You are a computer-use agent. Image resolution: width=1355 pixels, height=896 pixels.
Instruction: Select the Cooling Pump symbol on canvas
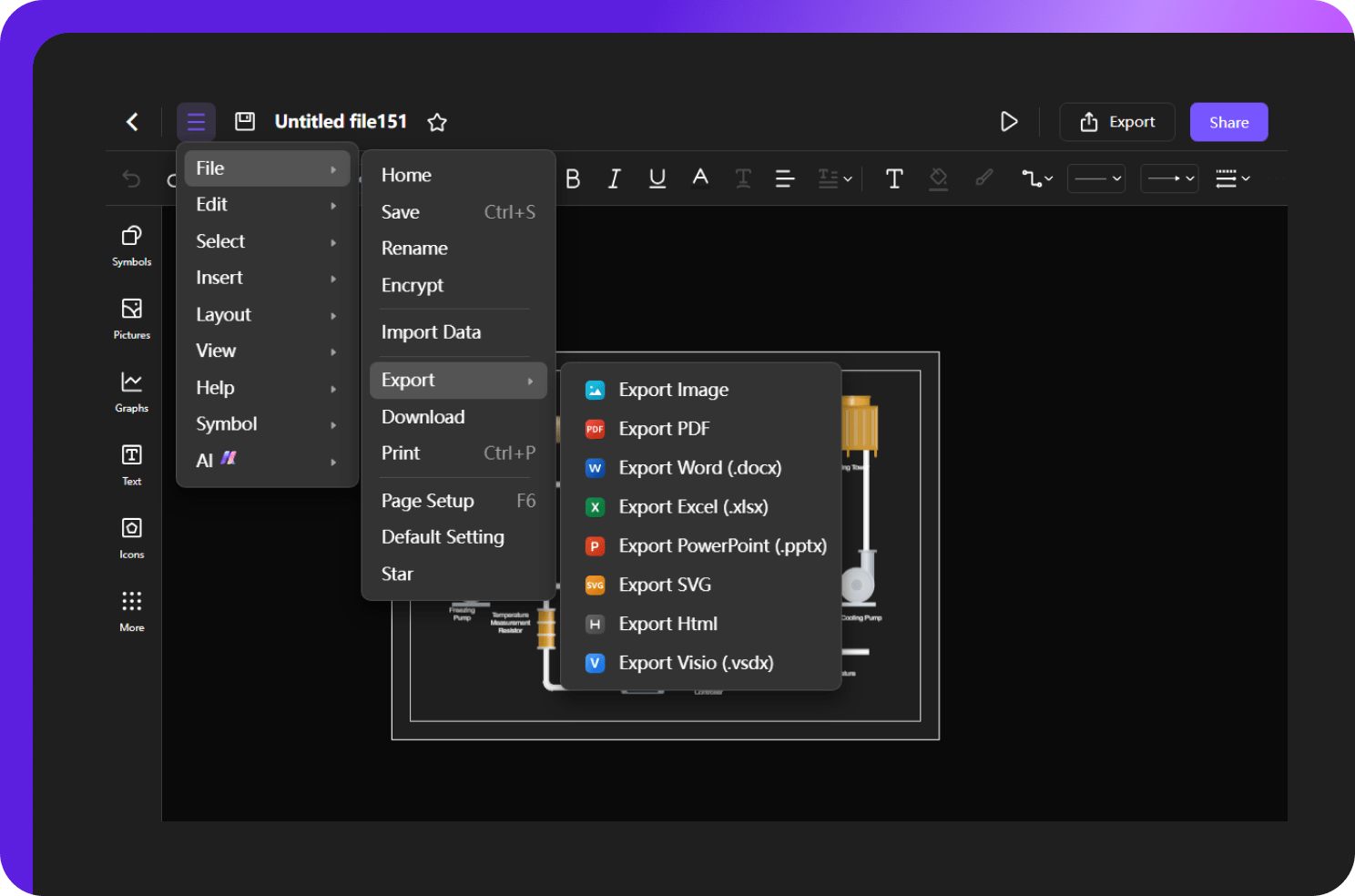pos(859,577)
